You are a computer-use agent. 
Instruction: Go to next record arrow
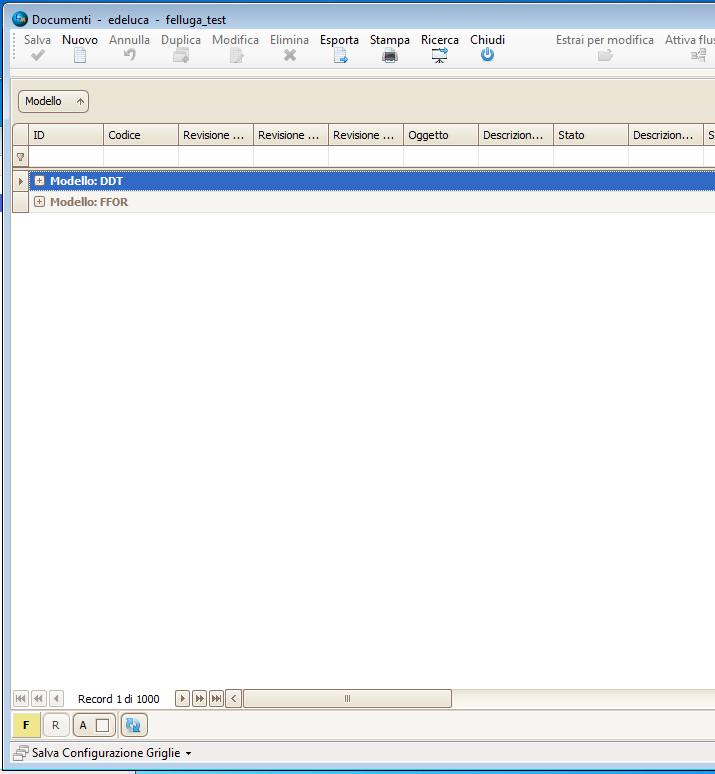click(182, 698)
